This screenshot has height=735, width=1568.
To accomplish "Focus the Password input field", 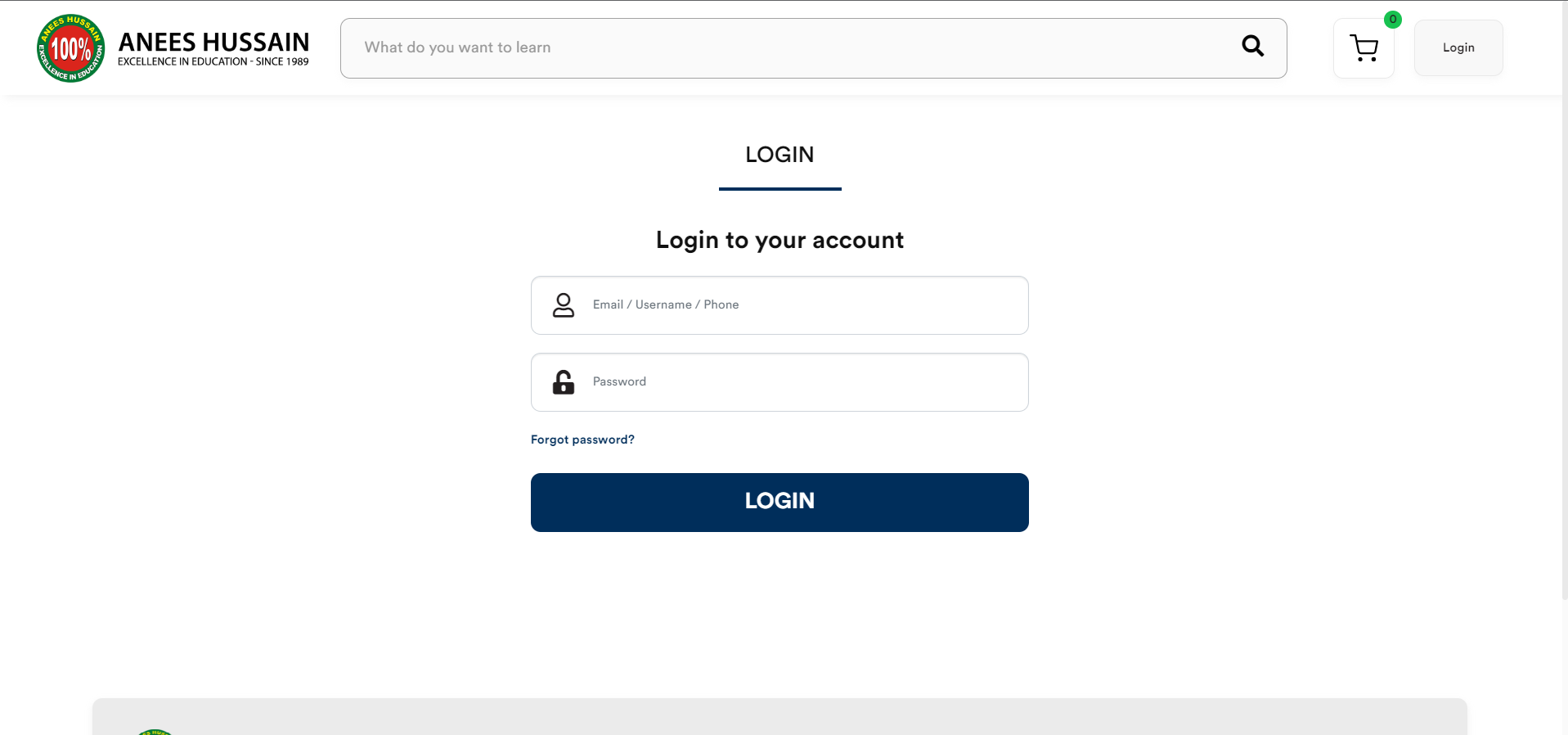I will [802, 382].
